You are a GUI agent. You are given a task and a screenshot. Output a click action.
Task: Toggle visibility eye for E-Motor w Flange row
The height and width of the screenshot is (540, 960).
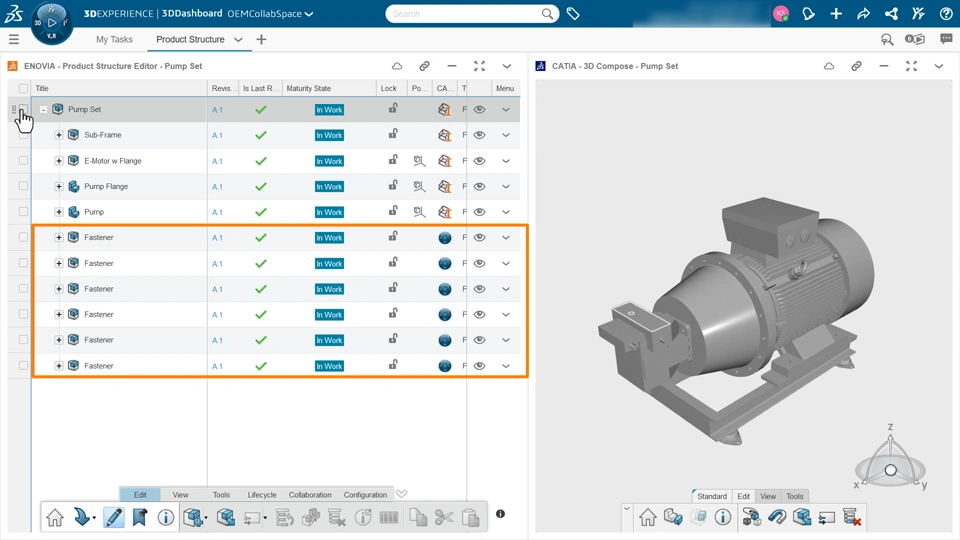click(x=479, y=161)
